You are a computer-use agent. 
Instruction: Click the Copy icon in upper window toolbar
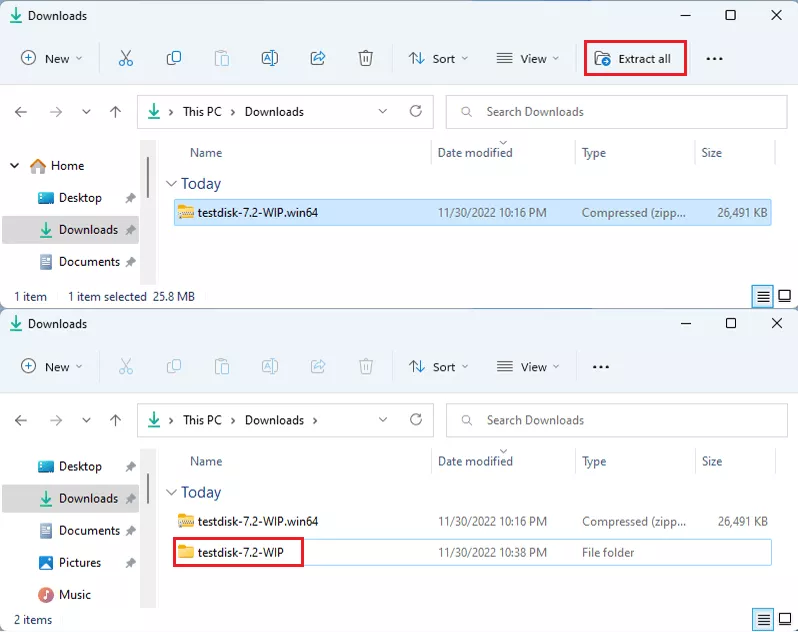pos(174,59)
